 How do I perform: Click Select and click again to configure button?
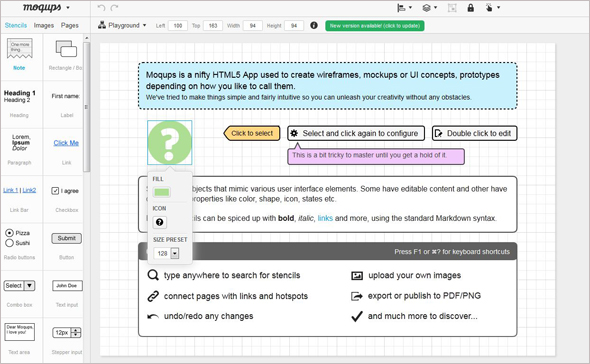click(356, 133)
